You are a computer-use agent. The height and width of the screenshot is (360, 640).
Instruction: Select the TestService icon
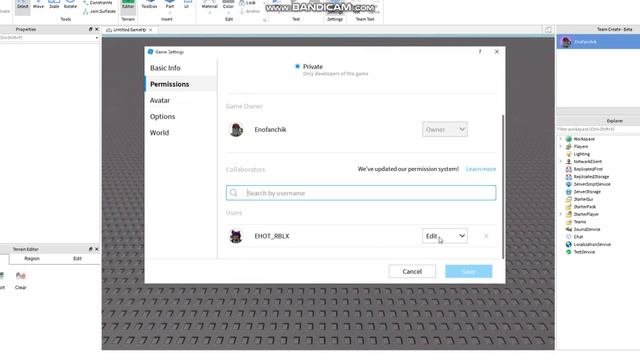pyautogui.click(x=569, y=252)
